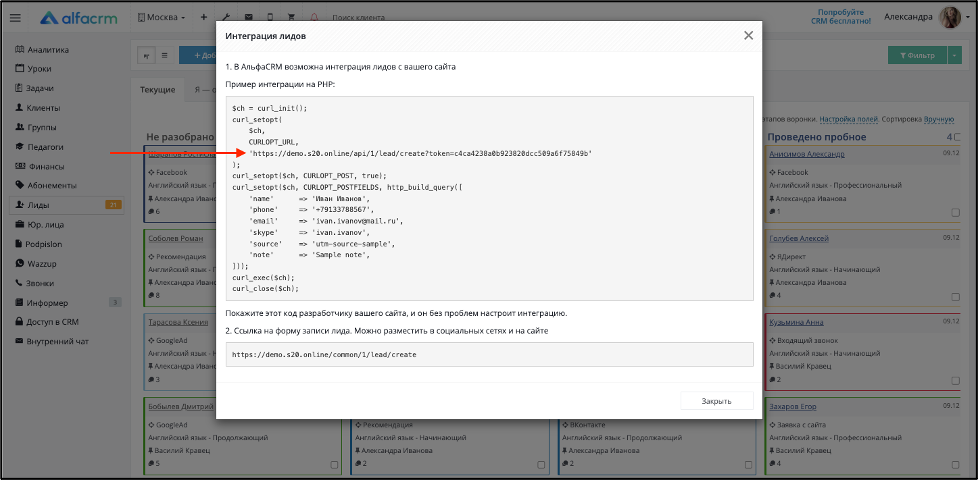This screenshot has height=481, width=979.
Task: Click the Александра user avatar
Action: coord(950,17)
